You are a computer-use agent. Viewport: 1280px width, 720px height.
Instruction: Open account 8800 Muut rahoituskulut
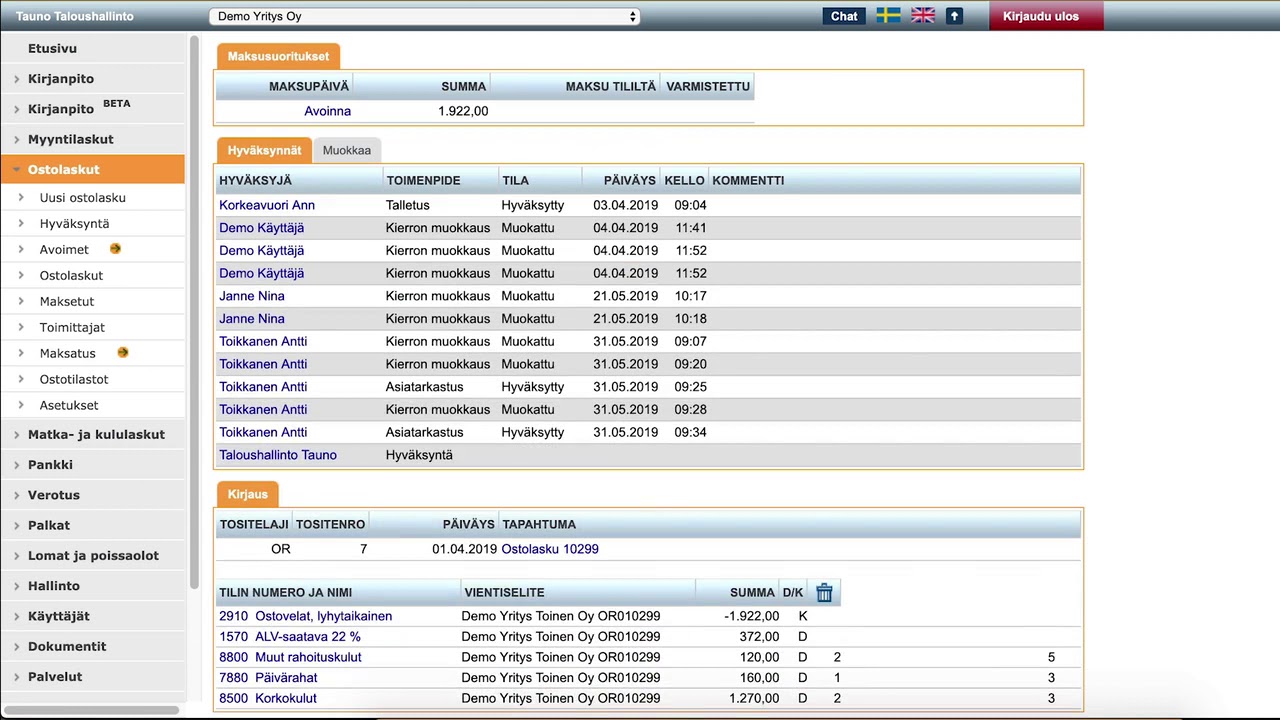pyautogui.click(x=290, y=657)
